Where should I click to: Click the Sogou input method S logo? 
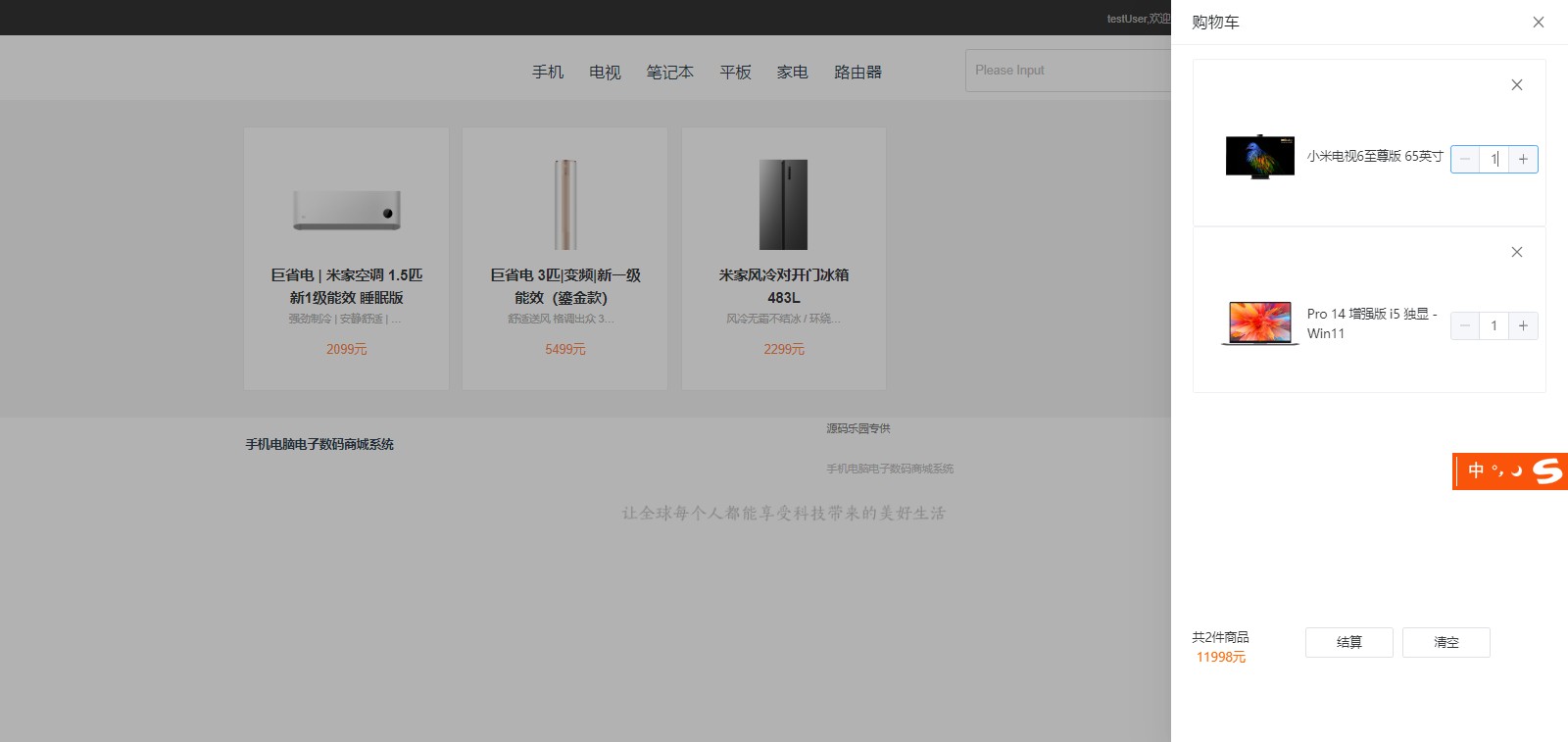tap(1547, 471)
